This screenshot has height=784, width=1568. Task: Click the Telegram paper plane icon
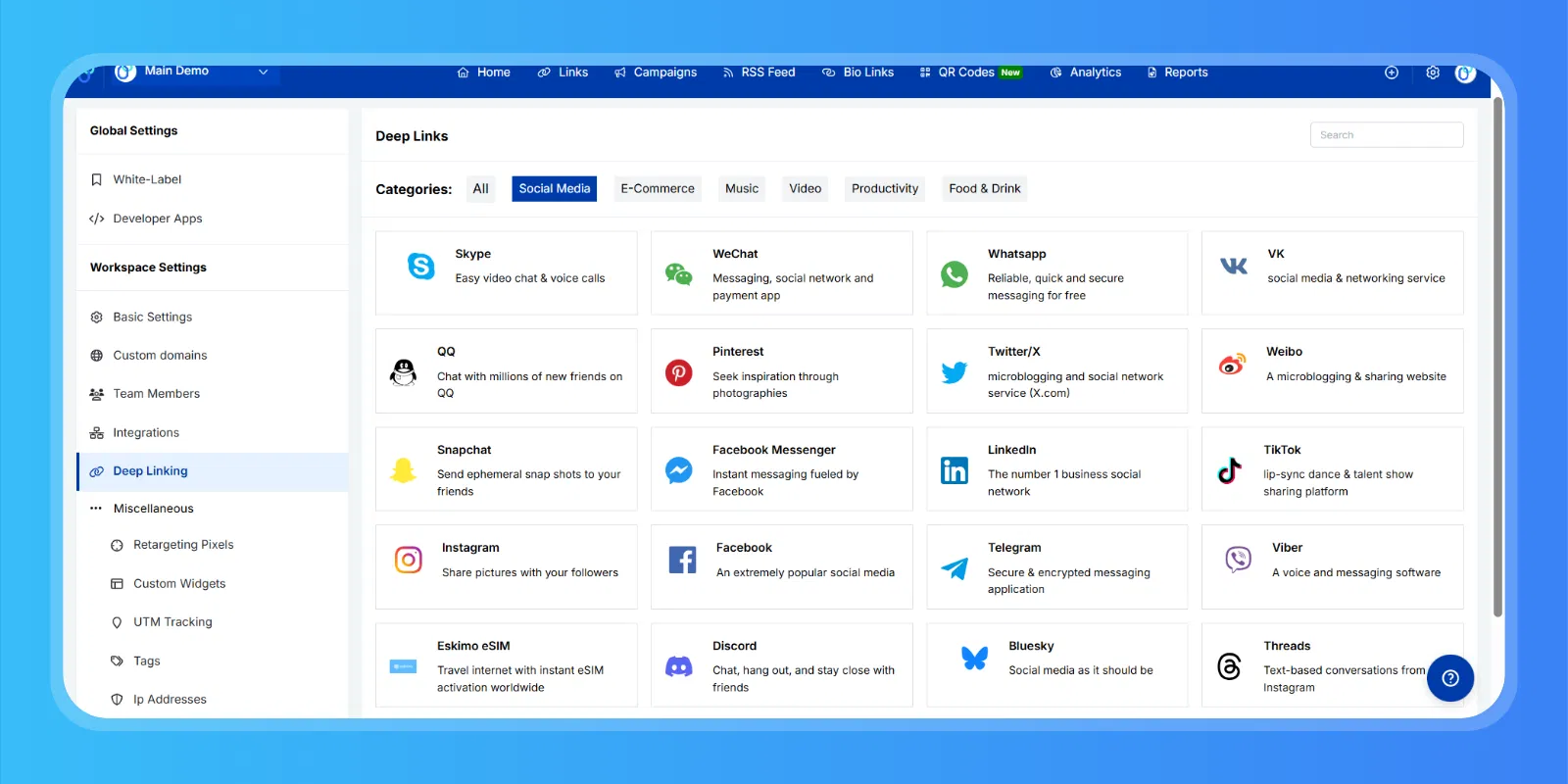pos(955,568)
